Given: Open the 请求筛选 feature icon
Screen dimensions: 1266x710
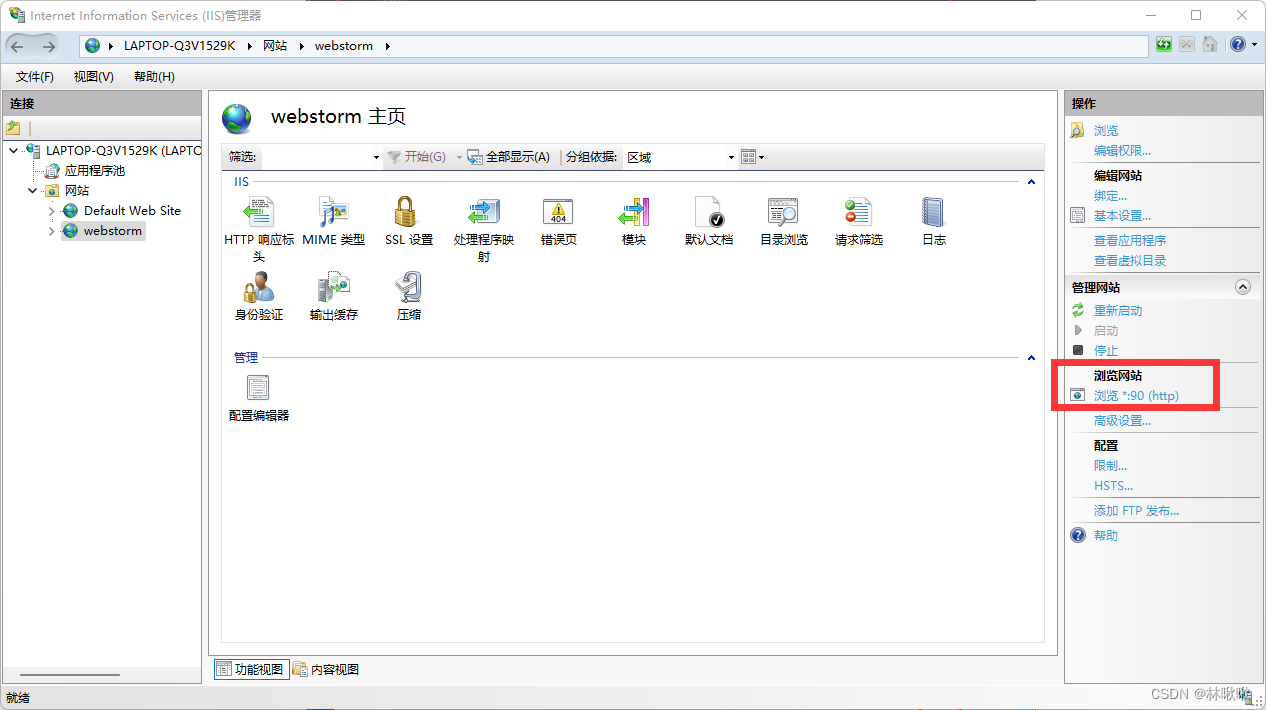Looking at the screenshot, I should (858, 212).
